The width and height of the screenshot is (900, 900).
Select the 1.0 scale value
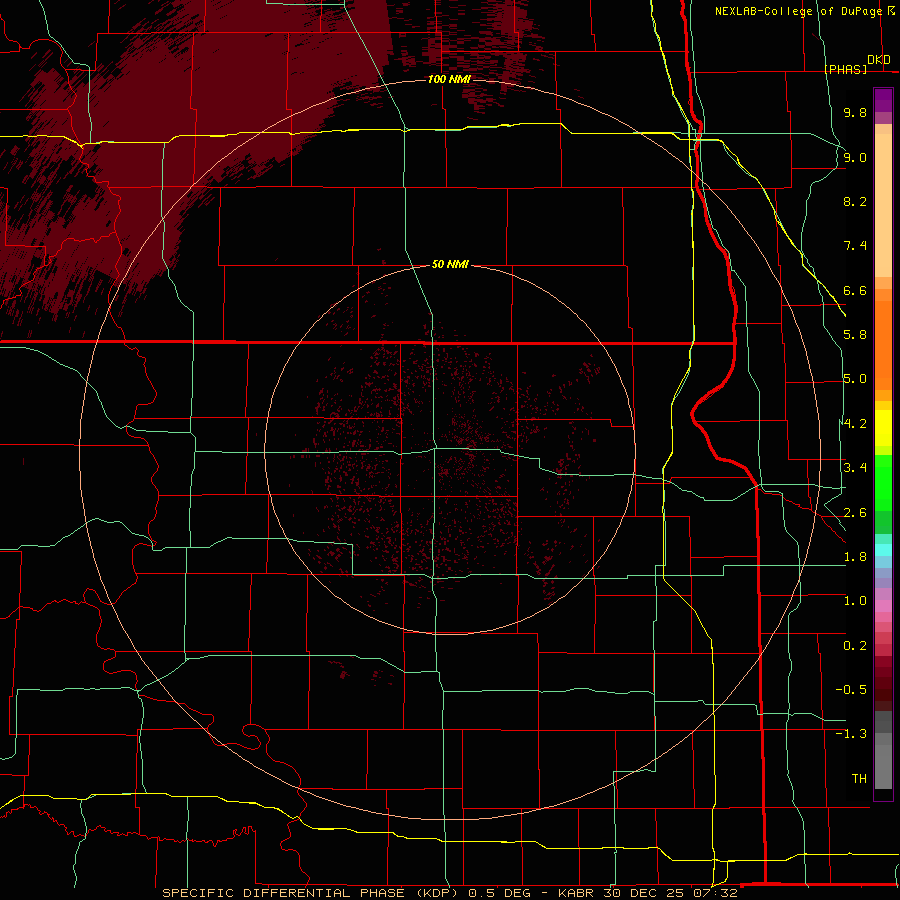click(855, 601)
